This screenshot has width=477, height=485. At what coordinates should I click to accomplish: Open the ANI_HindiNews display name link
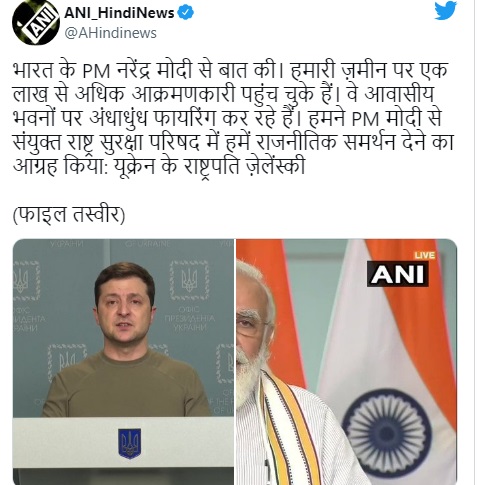119,13
